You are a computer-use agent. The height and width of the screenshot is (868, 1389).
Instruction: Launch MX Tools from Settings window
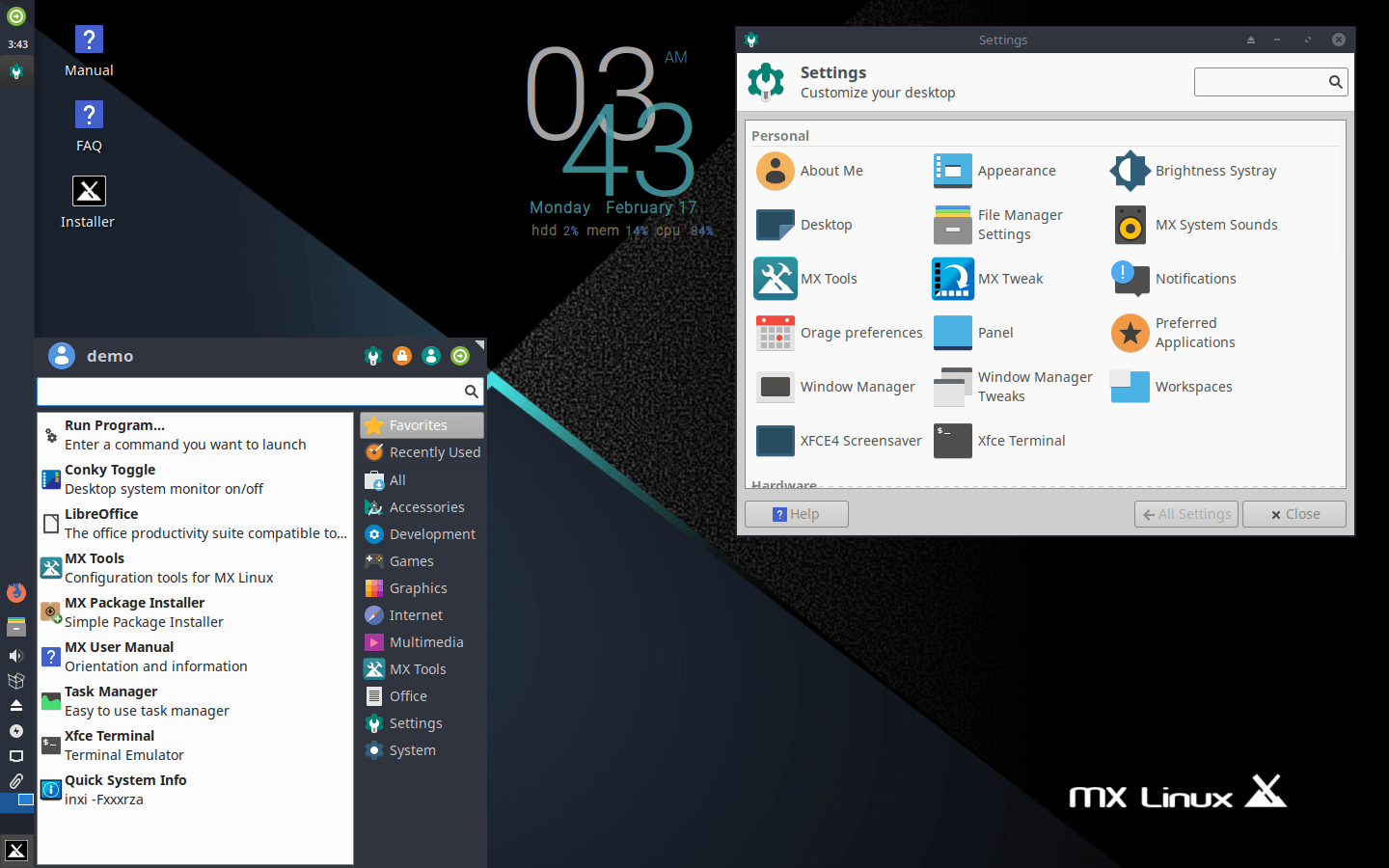click(806, 279)
